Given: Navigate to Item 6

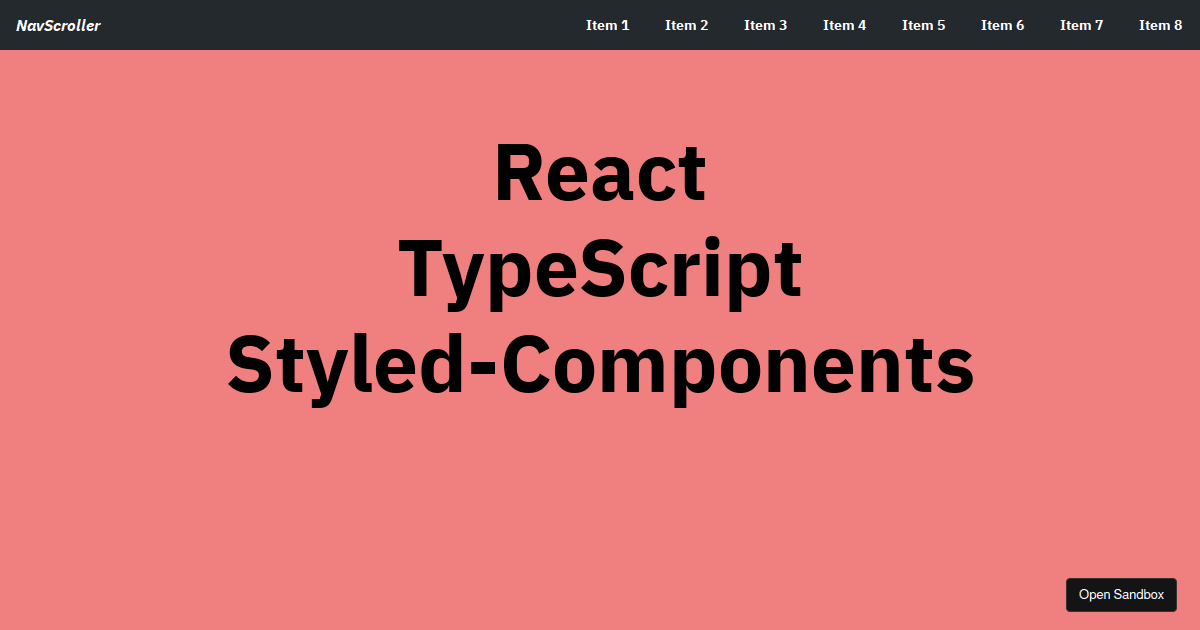Looking at the screenshot, I should (1002, 25).
